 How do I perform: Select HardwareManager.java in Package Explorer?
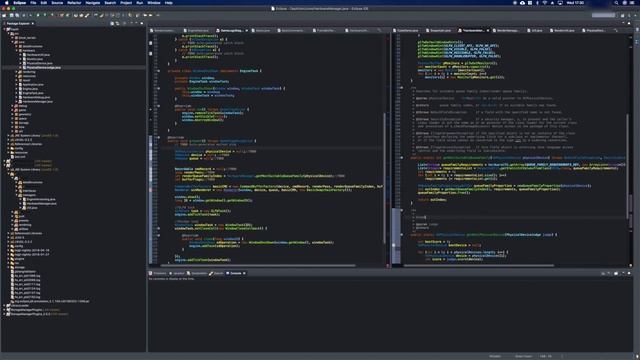tap(38, 102)
